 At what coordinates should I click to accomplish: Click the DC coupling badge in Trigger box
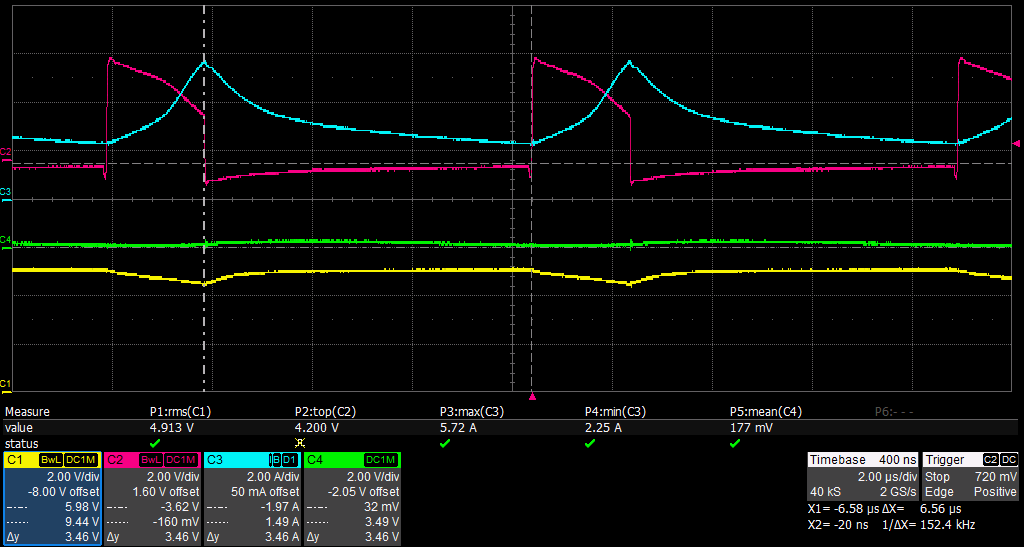(1009, 460)
